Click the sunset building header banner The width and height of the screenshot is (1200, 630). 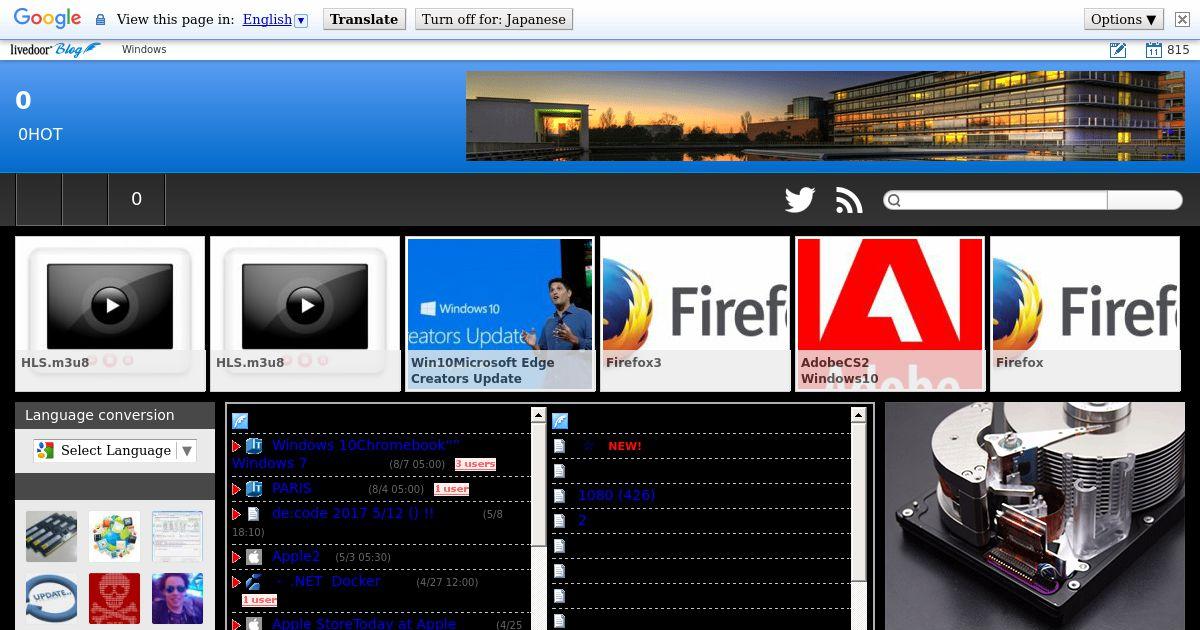point(825,116)
